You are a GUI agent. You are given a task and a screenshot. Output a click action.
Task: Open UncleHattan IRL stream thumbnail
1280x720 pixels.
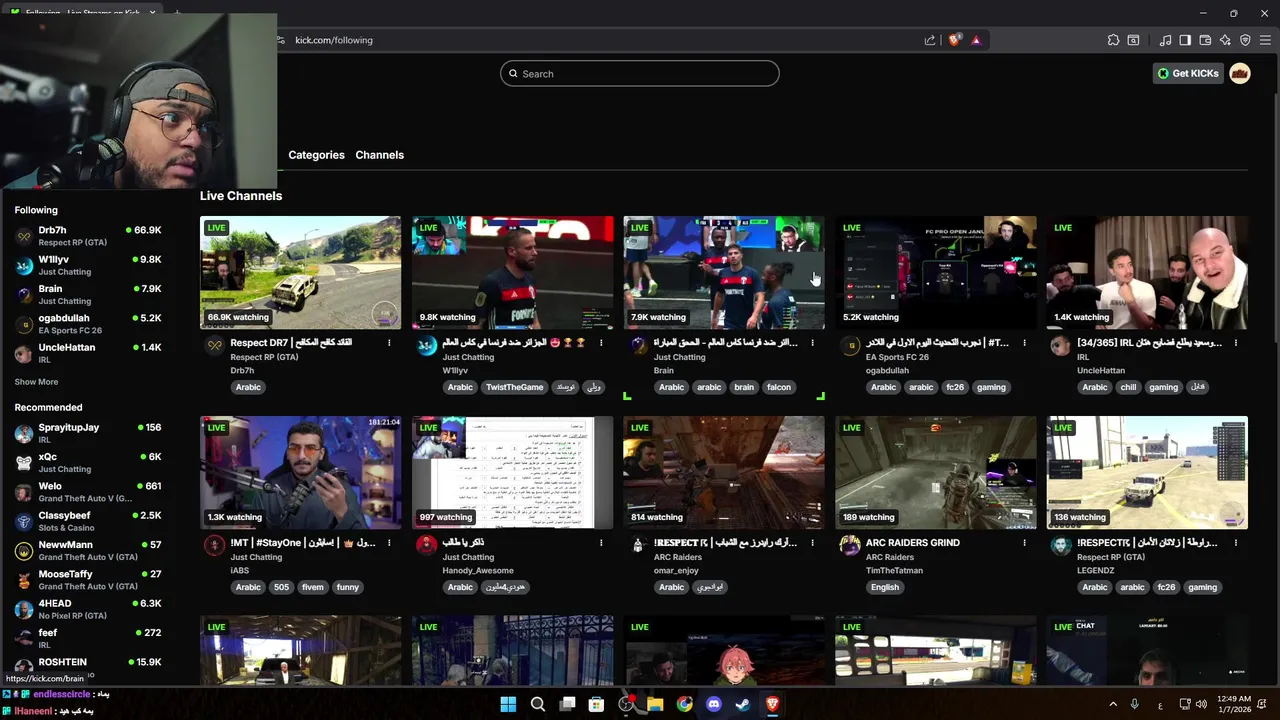click(x=1147, y=272)
